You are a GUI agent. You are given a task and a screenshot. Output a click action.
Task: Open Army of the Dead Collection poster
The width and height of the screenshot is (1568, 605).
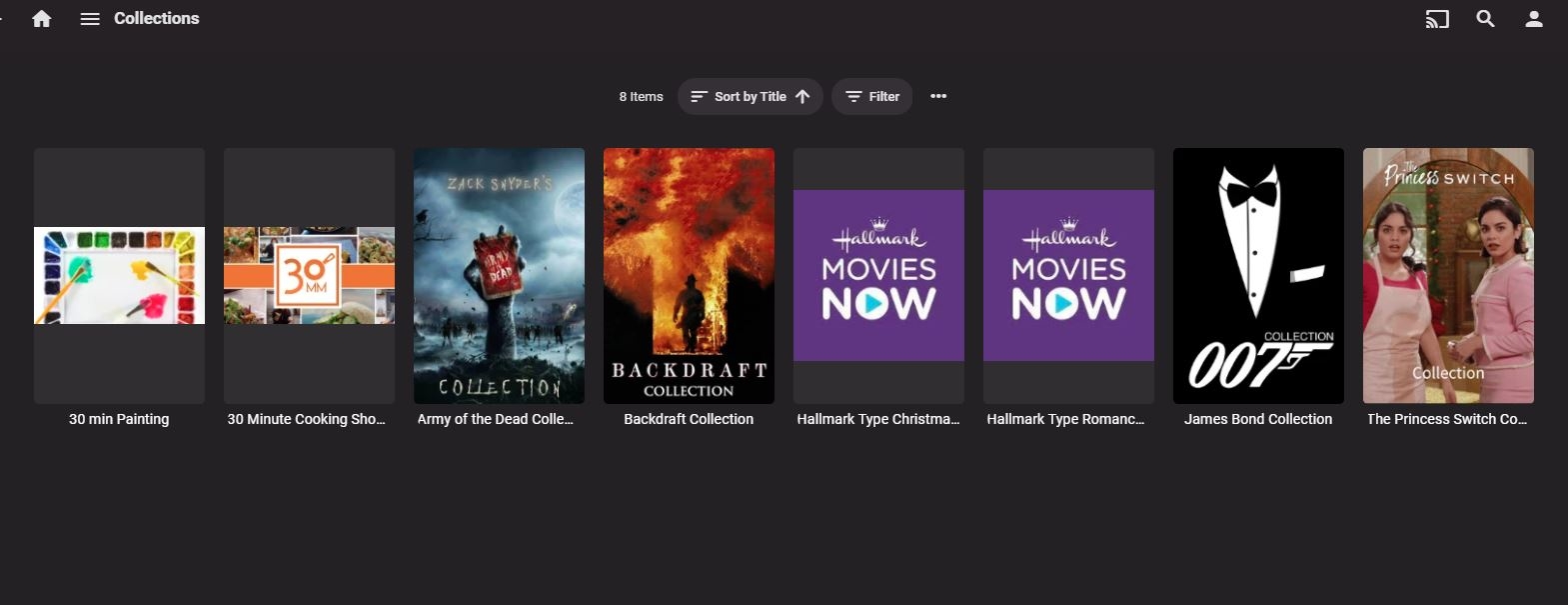499,276
